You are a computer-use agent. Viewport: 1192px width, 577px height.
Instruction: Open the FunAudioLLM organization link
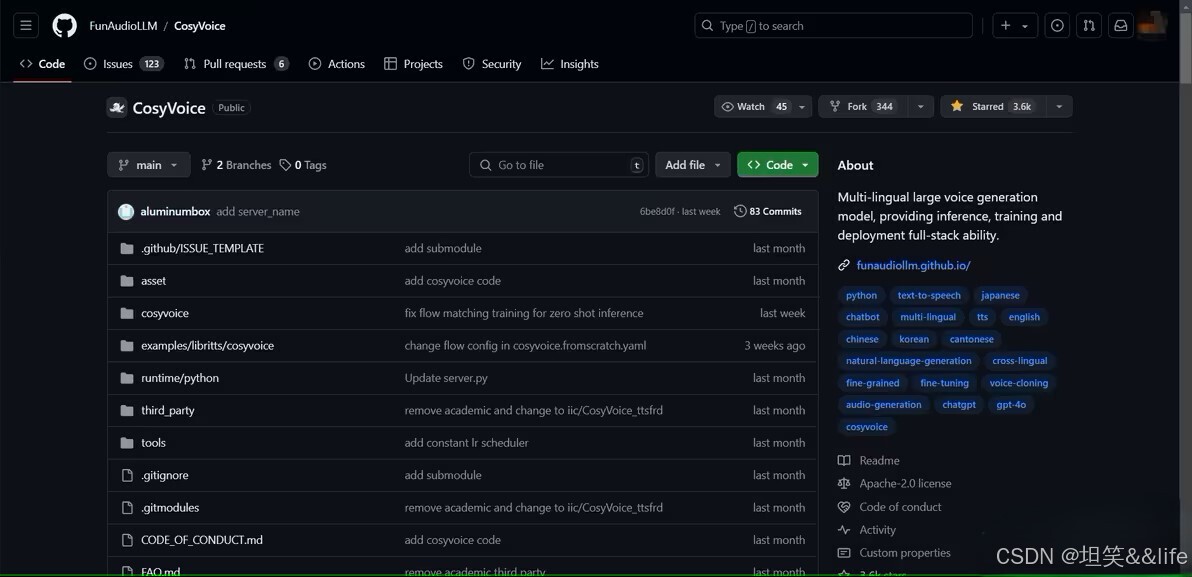tap(123, 26)
